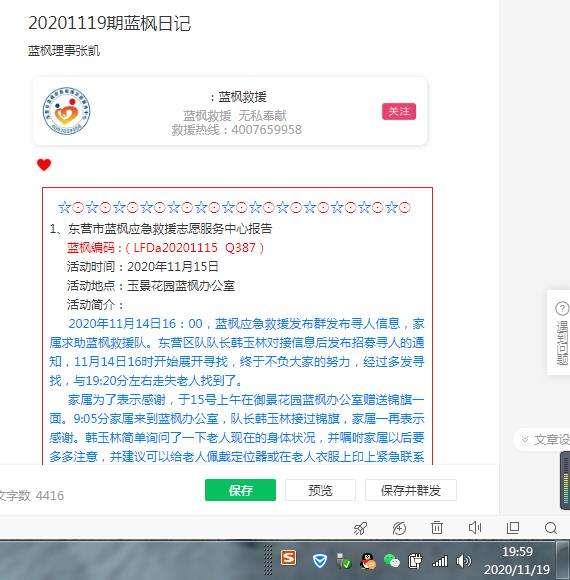Open the taskbar clock showing 19:59
Screen dimensions: 570x580
pos(517,560)
